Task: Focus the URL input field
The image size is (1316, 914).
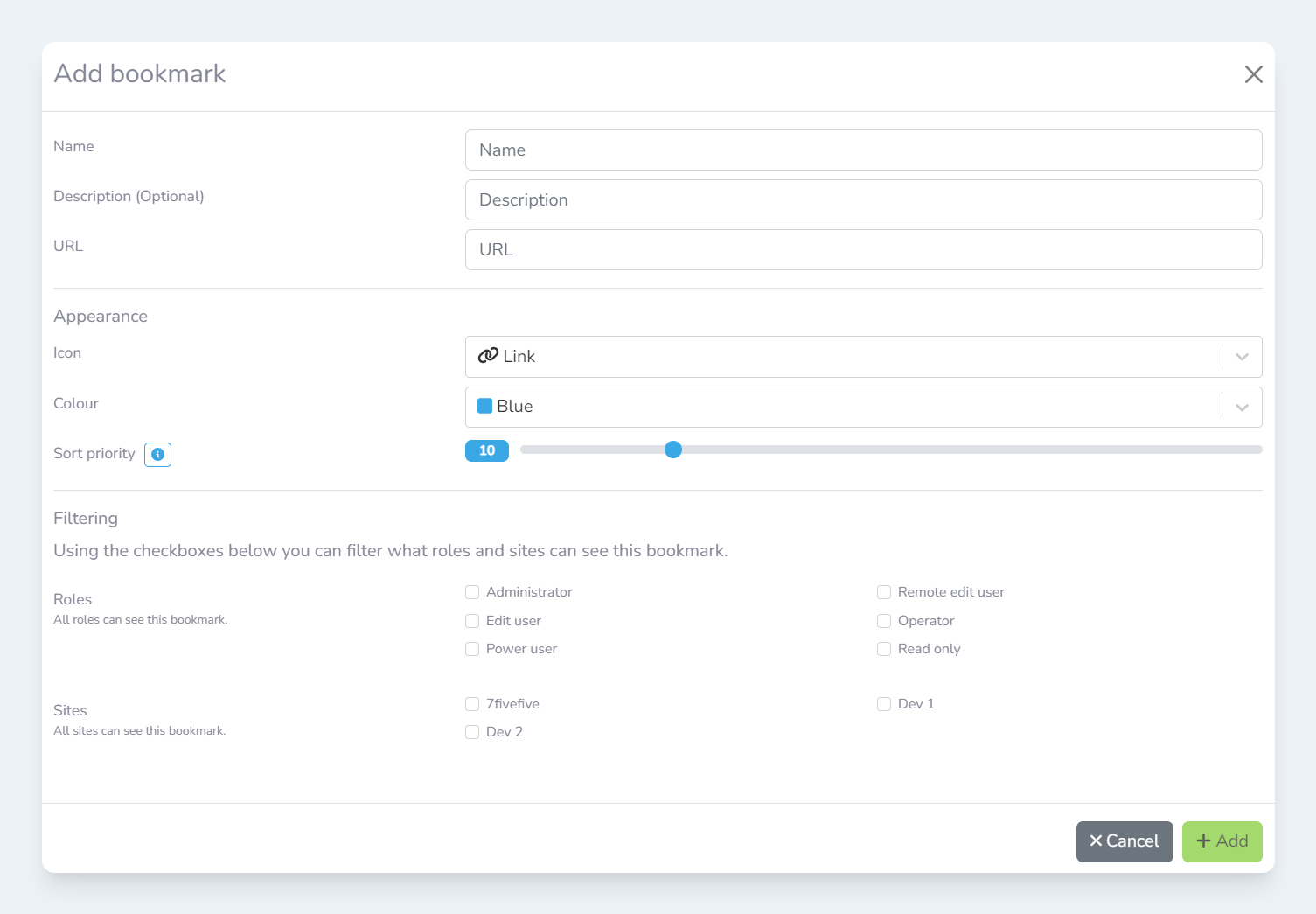Action: [x=863, y=250]
